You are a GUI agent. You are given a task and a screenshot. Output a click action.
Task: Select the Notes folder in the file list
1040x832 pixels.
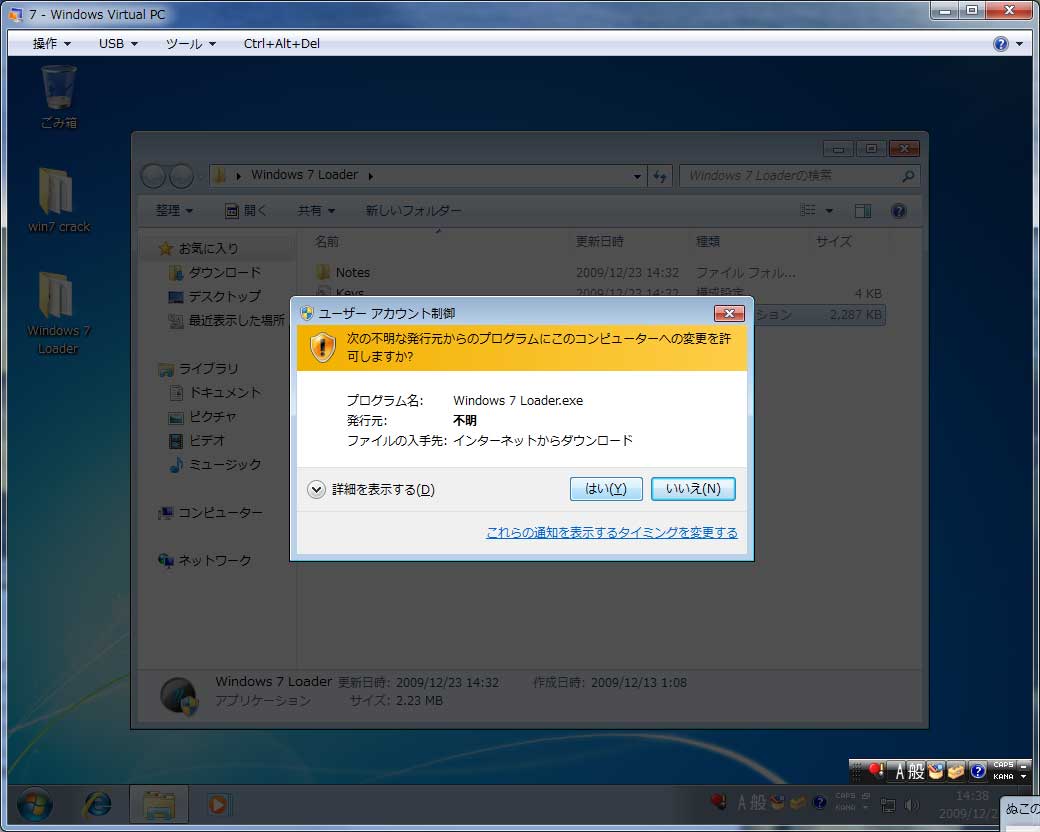coord(343,273)
